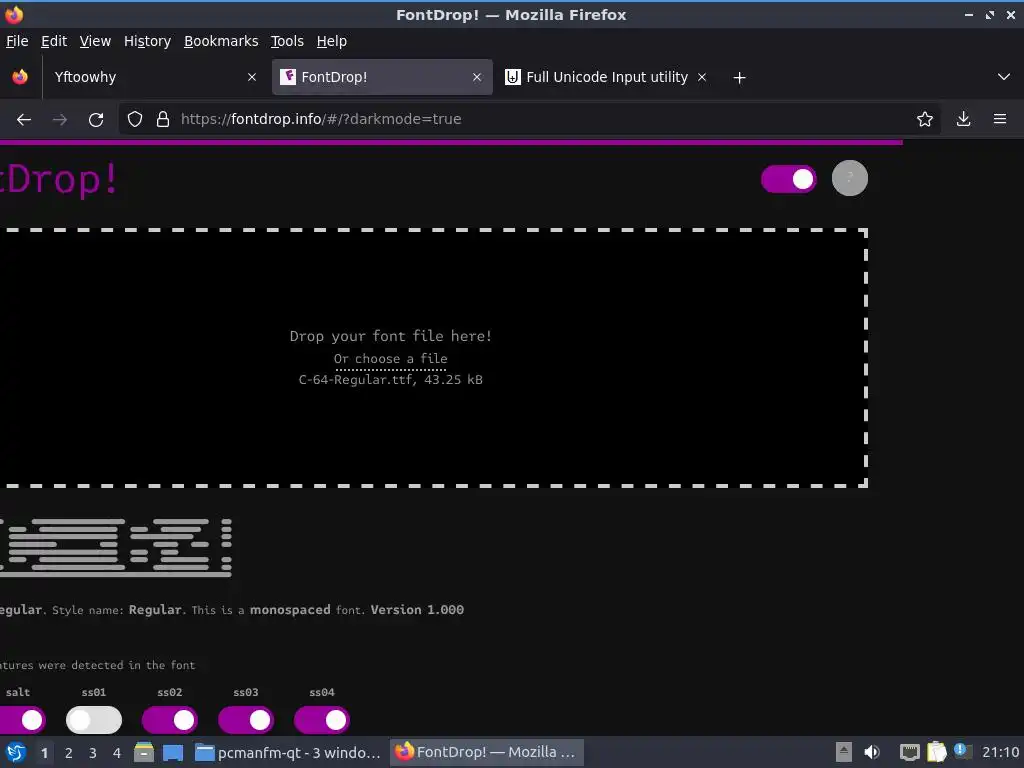Turn off the salt feature toggle
The width and height of the screenshot is (1024, 768).
point(20,720)
